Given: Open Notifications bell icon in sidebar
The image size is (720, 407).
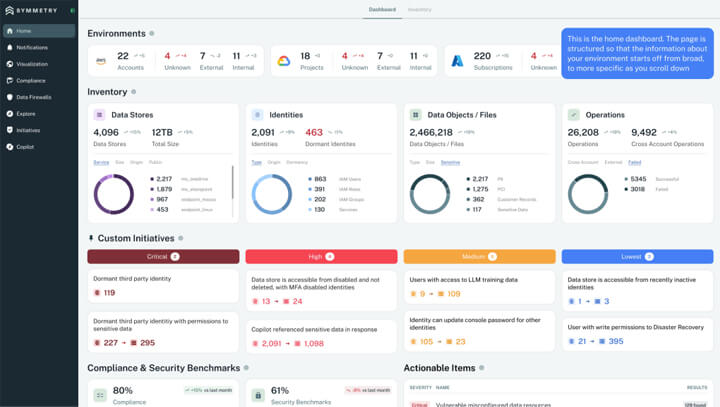Looking at the screenshot, I should coord(10,47).
